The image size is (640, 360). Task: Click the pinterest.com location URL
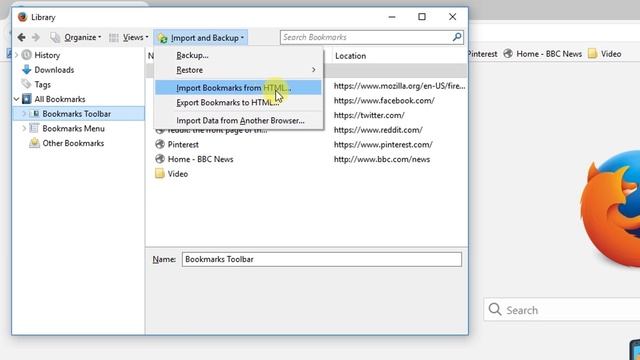coord(383,145)
